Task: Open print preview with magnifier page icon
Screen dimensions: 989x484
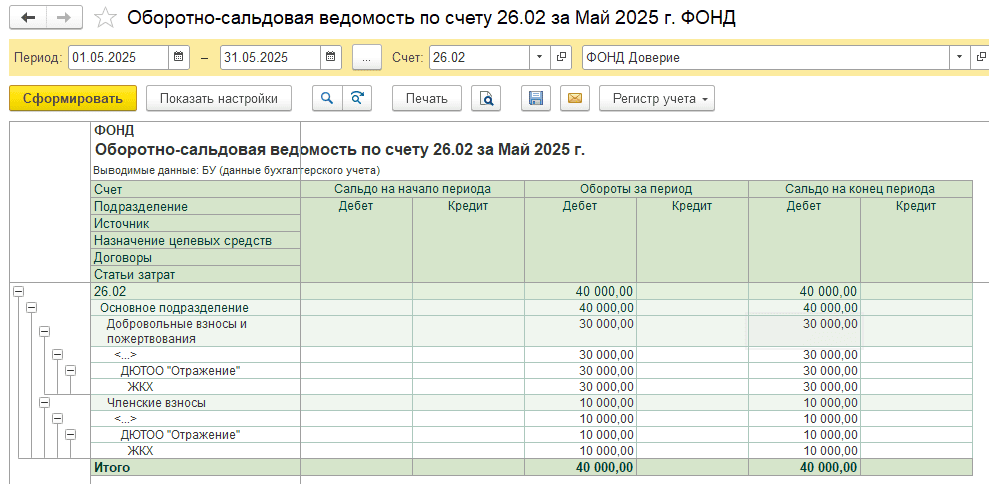Action: 486,98
